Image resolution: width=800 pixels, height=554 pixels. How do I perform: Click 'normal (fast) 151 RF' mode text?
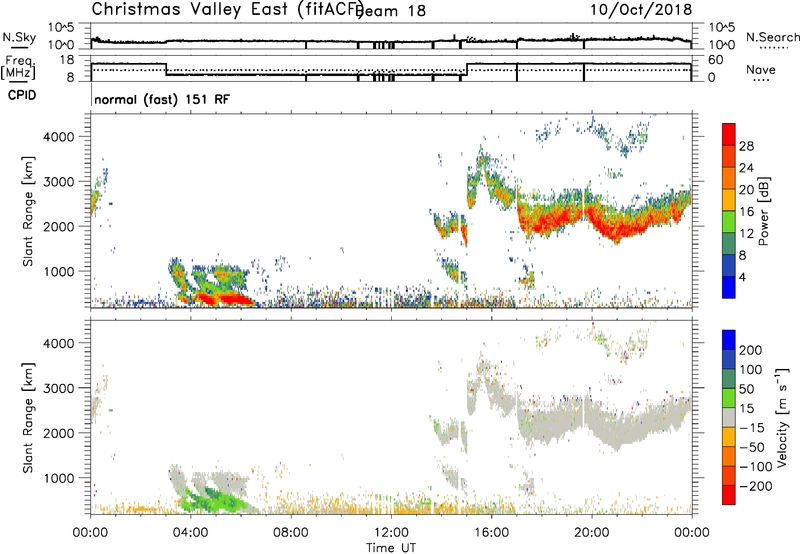coord(162,99)
